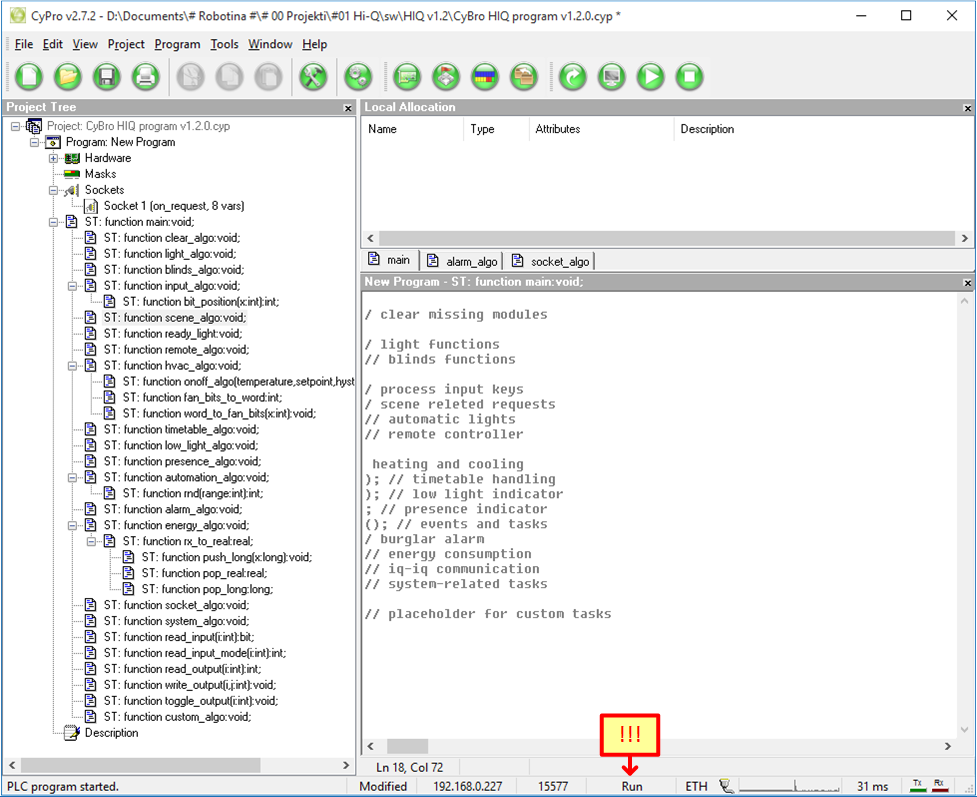Click the Description column header
977x797 pixels.
707,129
